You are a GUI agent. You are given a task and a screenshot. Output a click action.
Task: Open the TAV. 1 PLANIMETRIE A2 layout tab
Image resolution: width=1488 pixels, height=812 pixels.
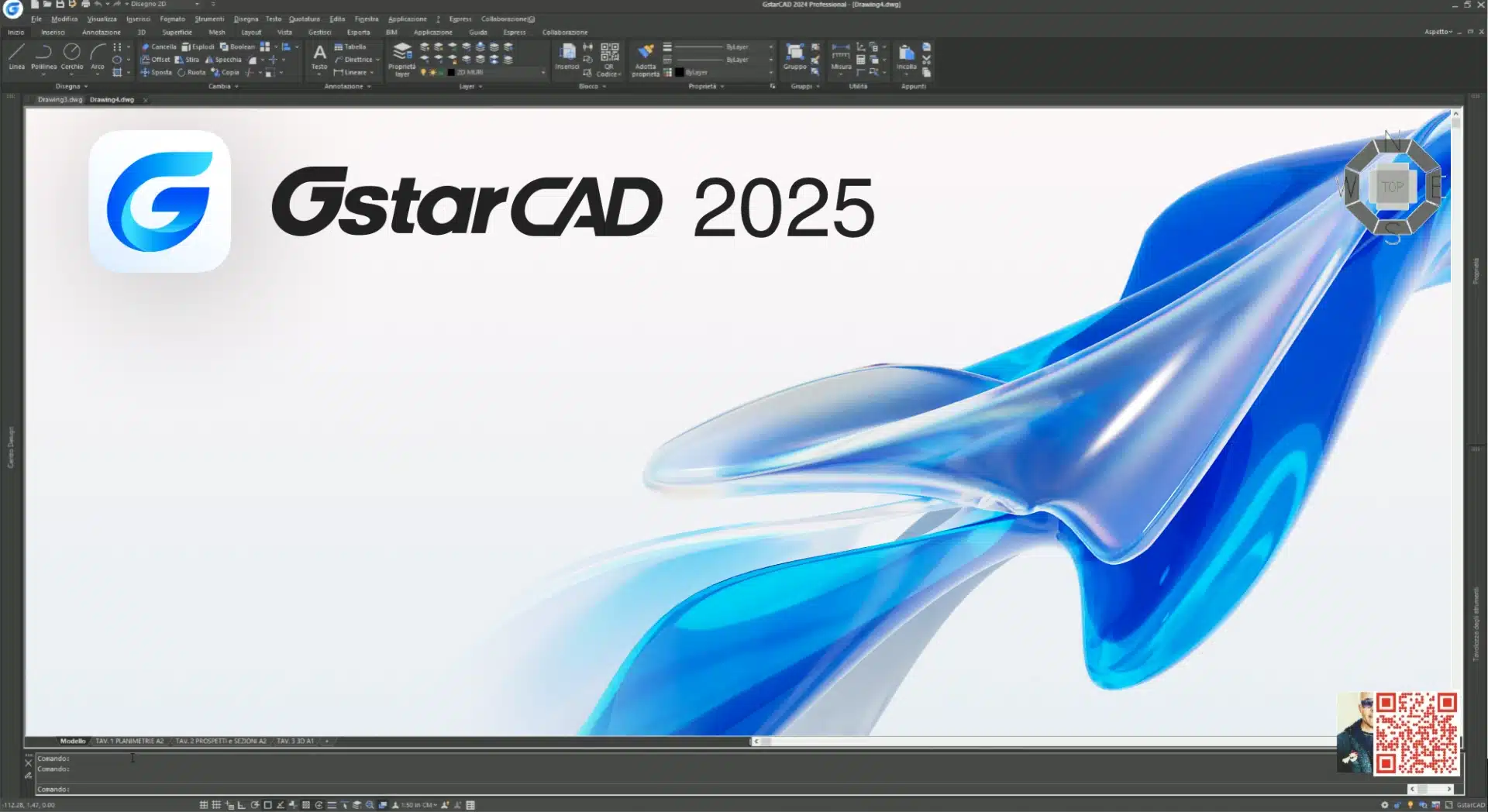tap(129, 741)
